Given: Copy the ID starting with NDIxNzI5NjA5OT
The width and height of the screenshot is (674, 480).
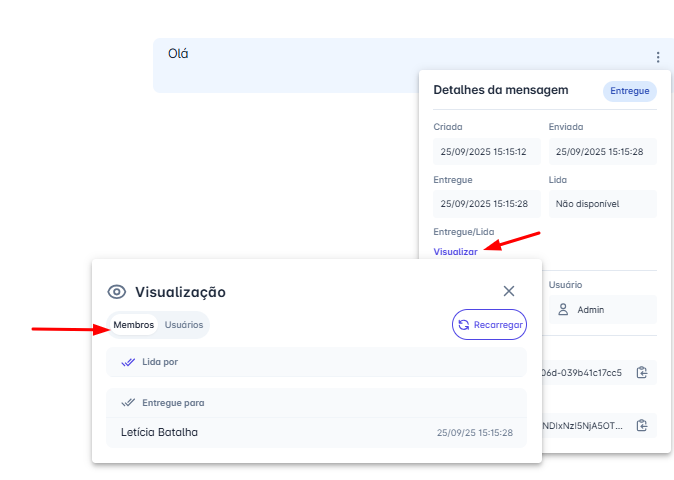Looking at the screenshot, I should 642,426.
